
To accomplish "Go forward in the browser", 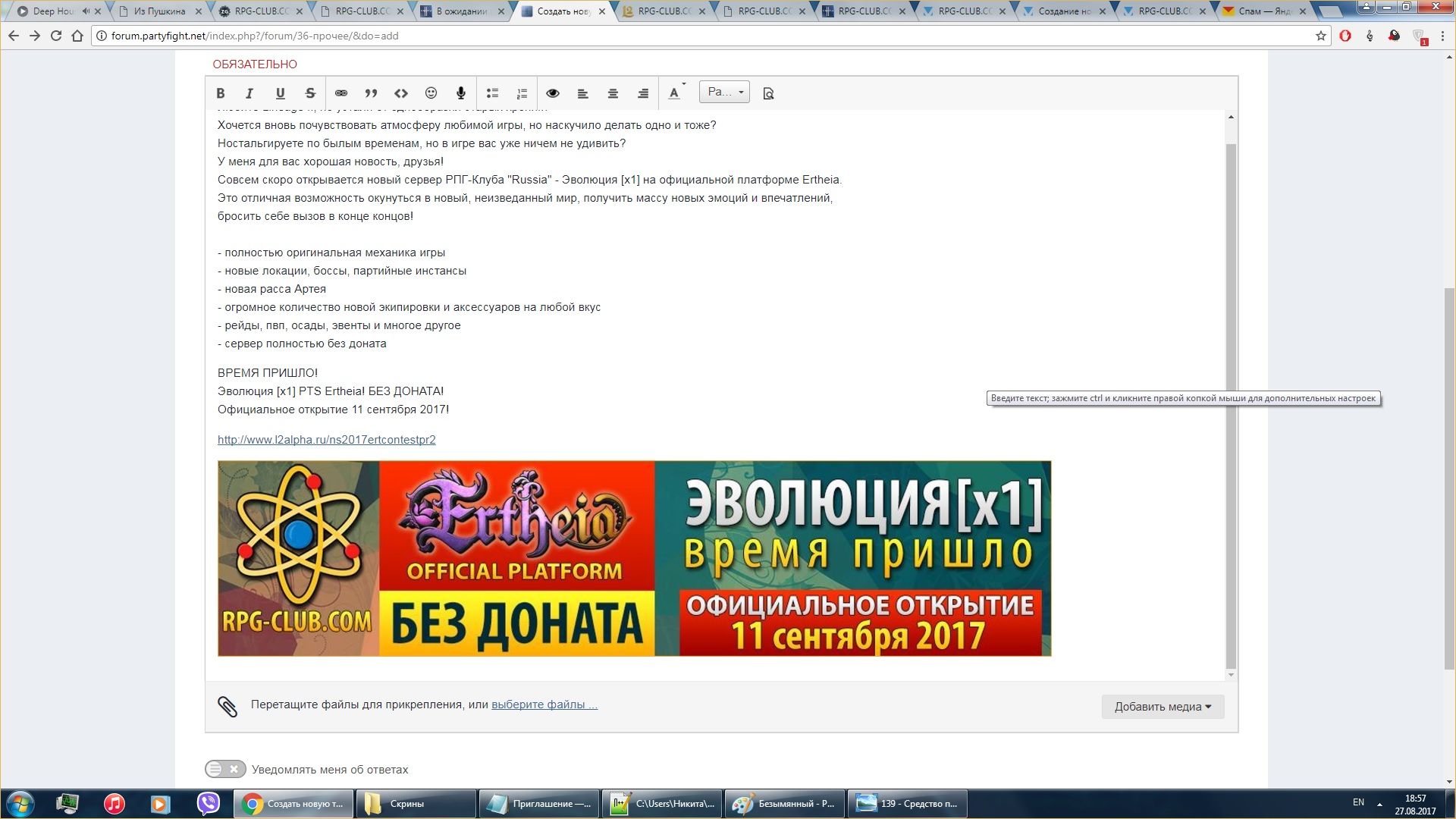I will click(35, 36).
